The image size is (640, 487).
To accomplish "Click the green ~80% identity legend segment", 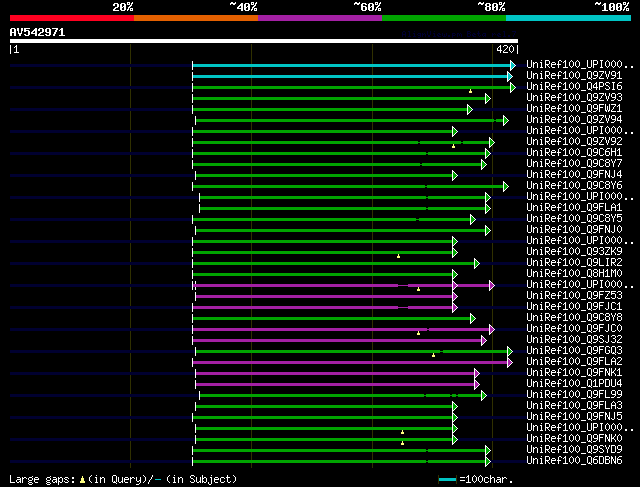I will point(444,18).
